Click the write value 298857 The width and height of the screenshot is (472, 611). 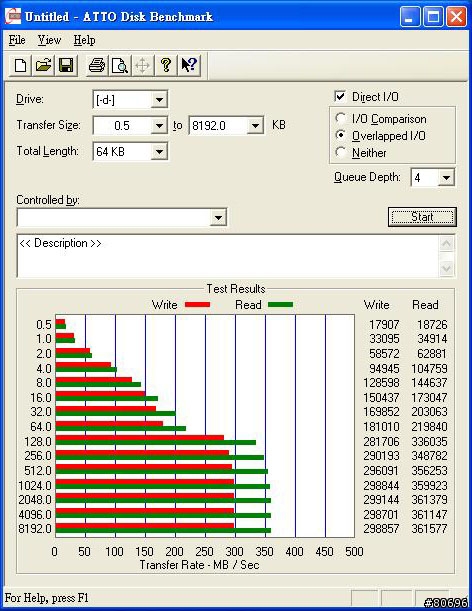tap(381, 529)
